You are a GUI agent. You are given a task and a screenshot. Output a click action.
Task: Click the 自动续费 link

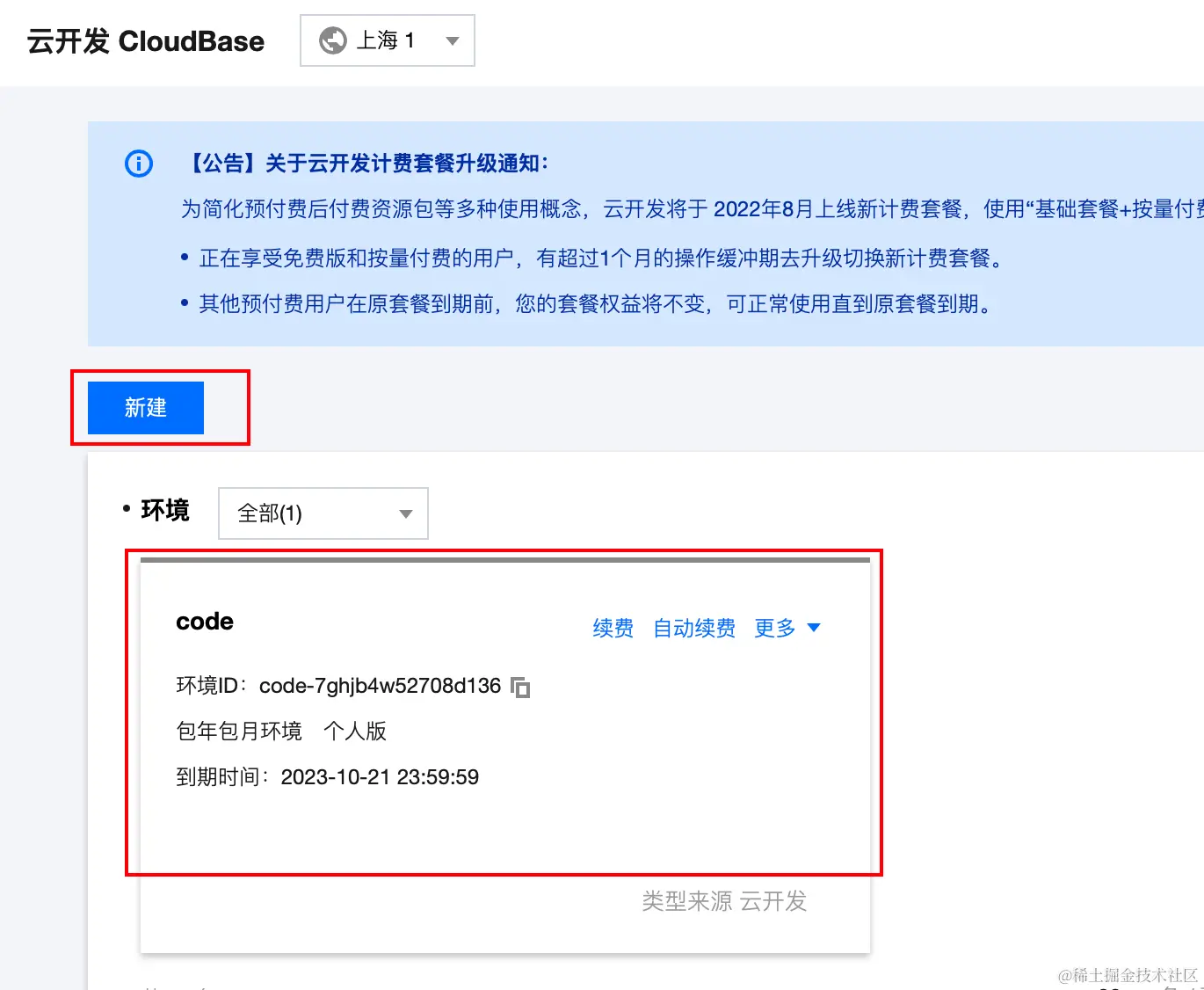(694, 628)
